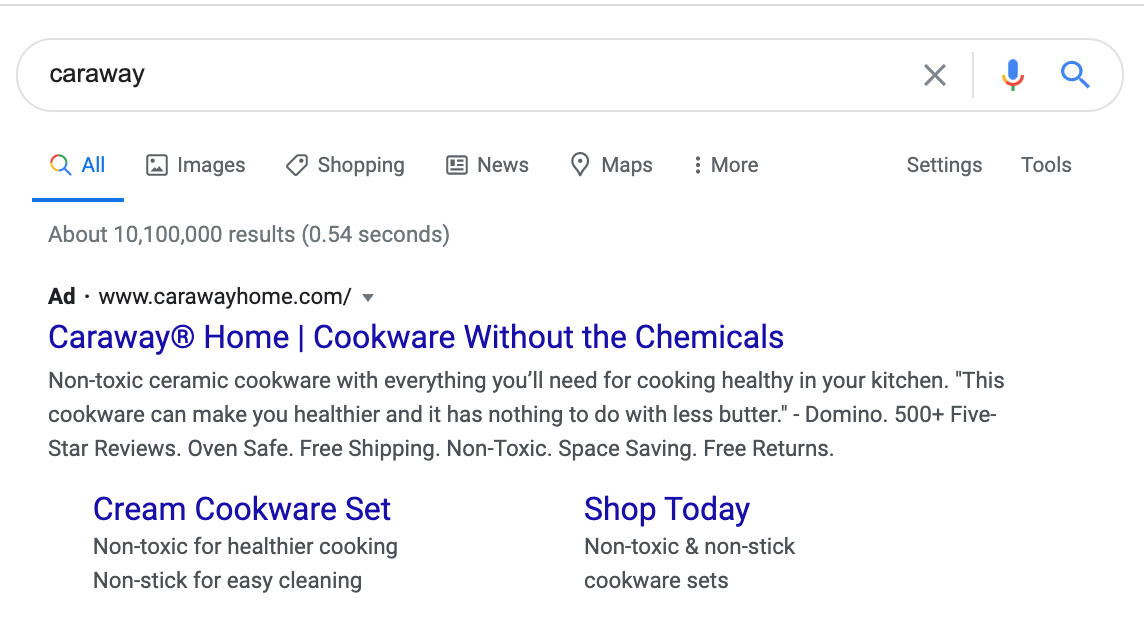
Task: Open the search Tools options
Action: pos(1046,165)
